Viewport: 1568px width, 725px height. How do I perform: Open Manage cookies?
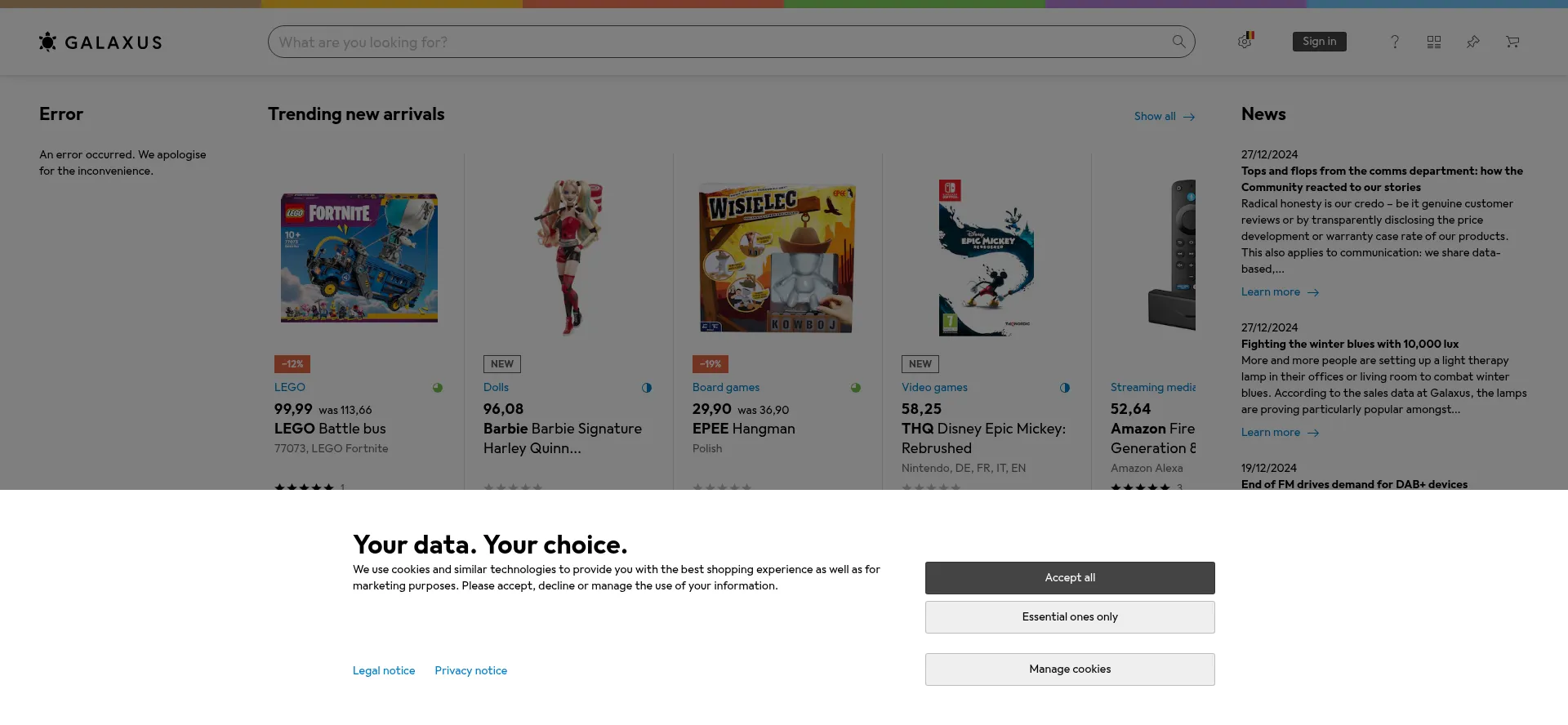click(1070, 669)
